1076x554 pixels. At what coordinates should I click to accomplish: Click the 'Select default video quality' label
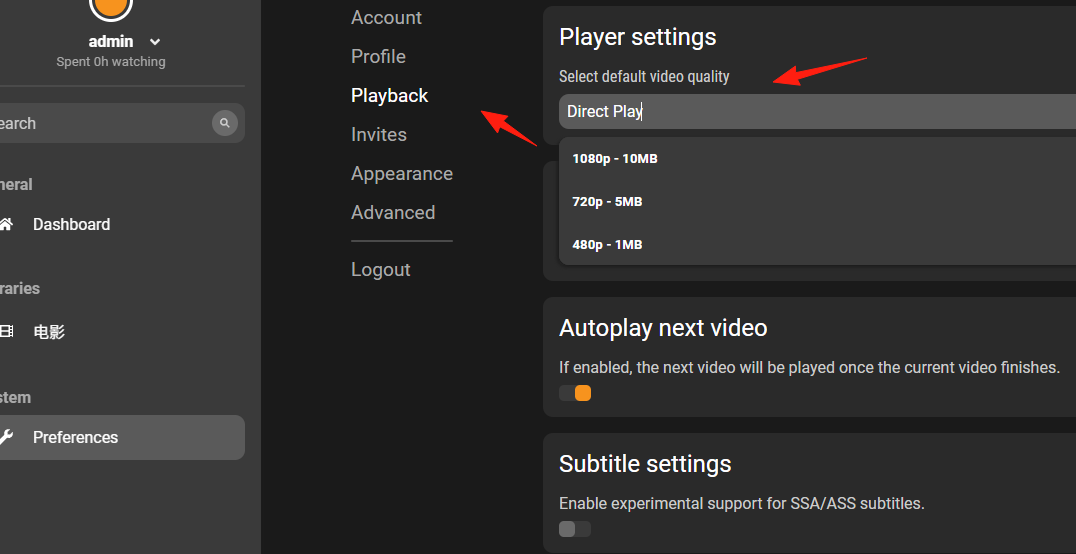tap(644, 77)
